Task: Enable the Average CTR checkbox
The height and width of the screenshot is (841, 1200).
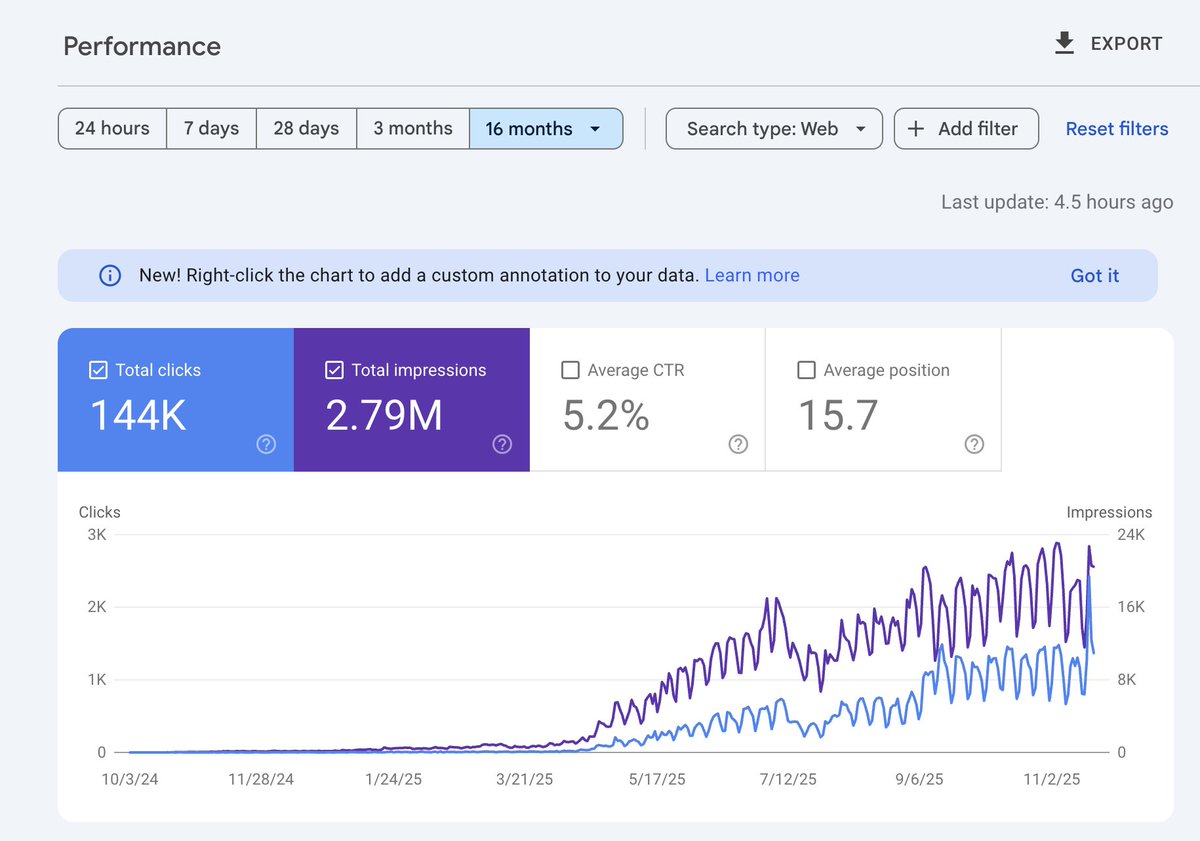Action: (x=570, y=370)
